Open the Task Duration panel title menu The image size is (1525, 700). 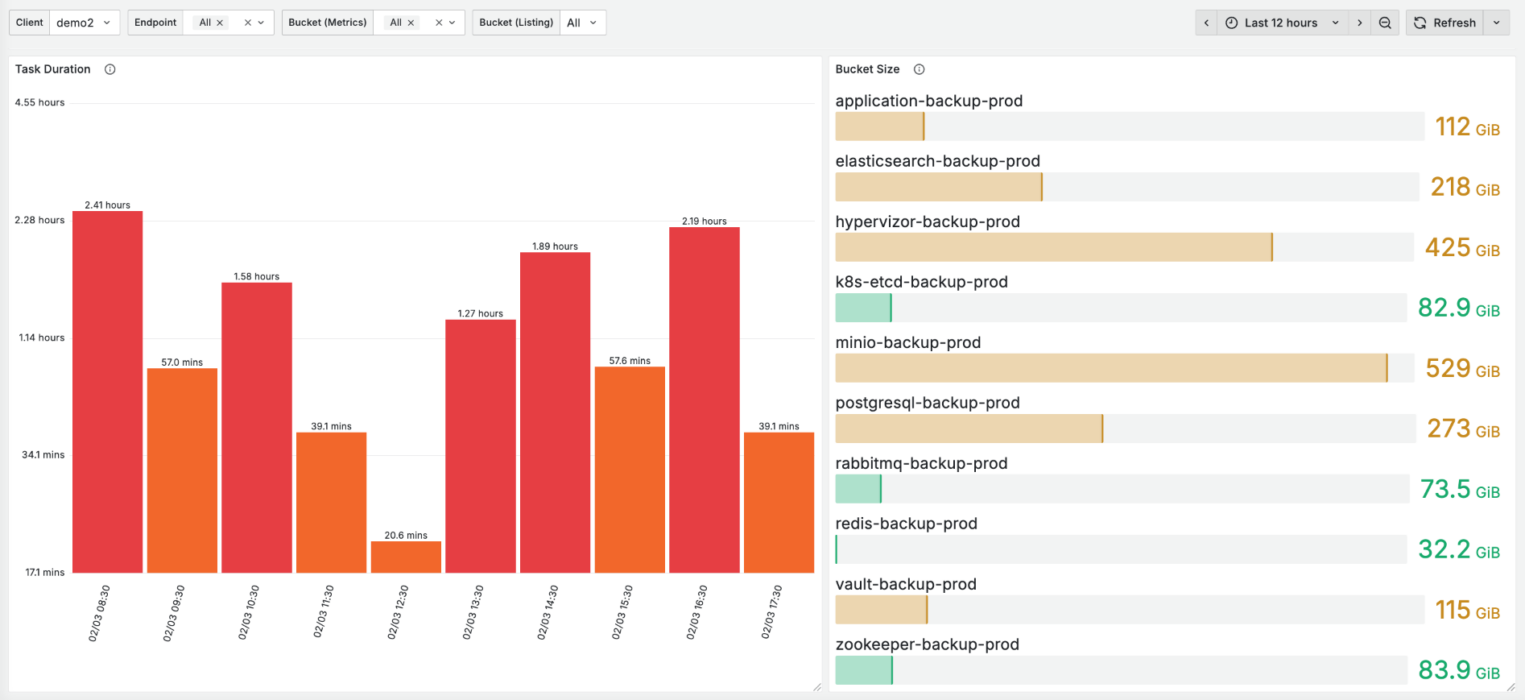click(53, 70)
